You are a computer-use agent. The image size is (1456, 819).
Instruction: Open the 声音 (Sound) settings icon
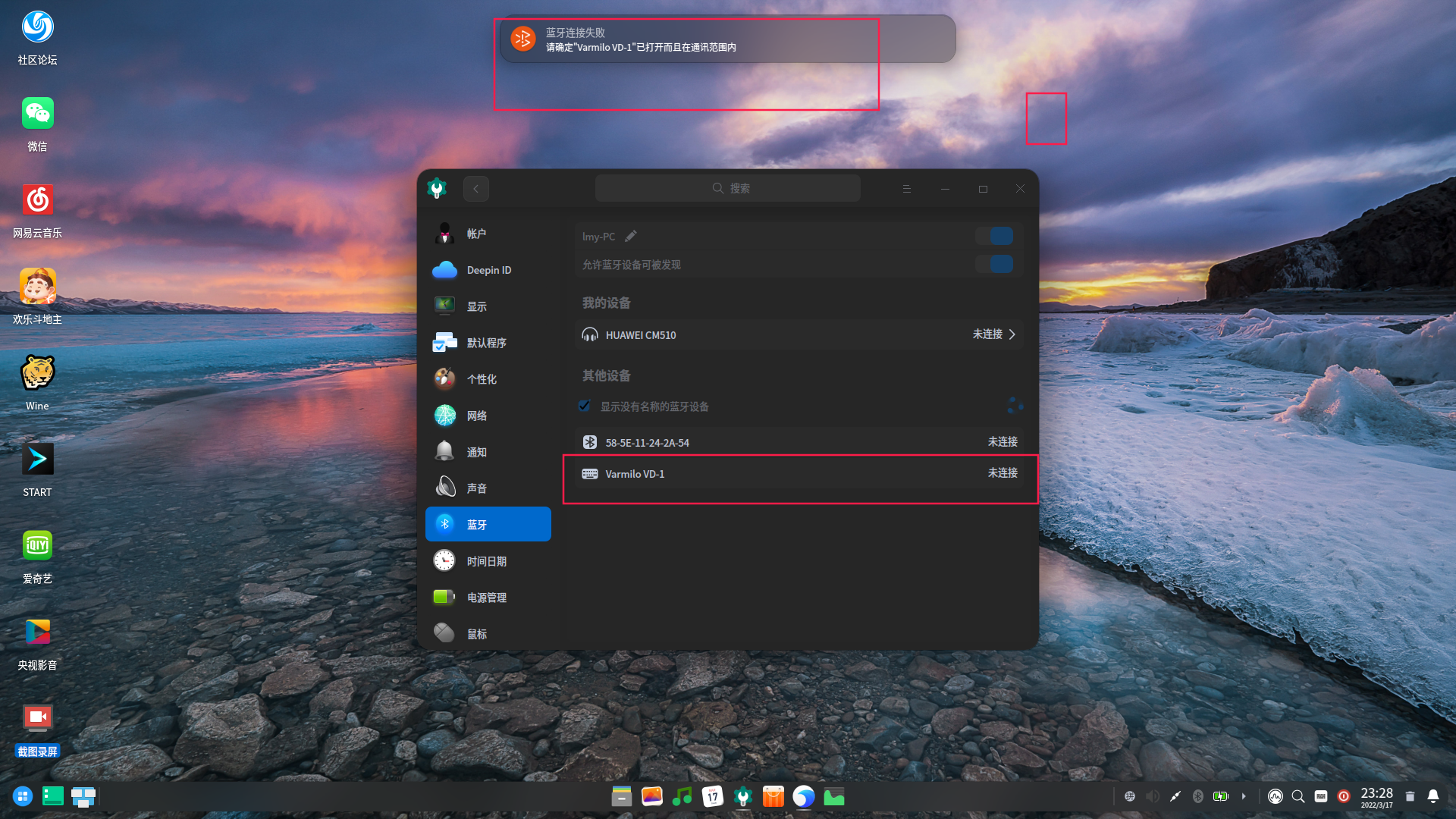(x=477, y=488)
